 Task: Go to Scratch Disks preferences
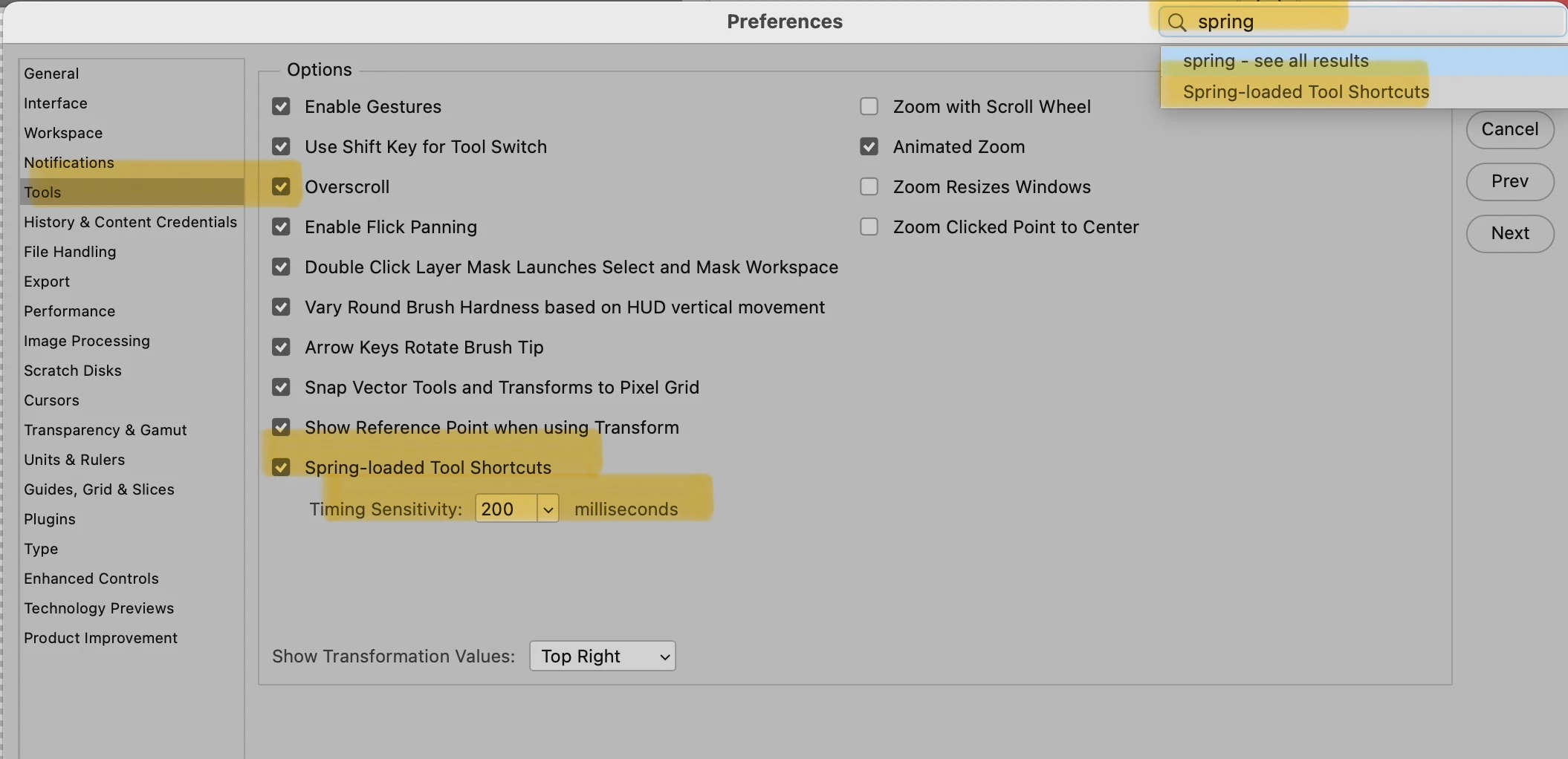pos(73,371)
